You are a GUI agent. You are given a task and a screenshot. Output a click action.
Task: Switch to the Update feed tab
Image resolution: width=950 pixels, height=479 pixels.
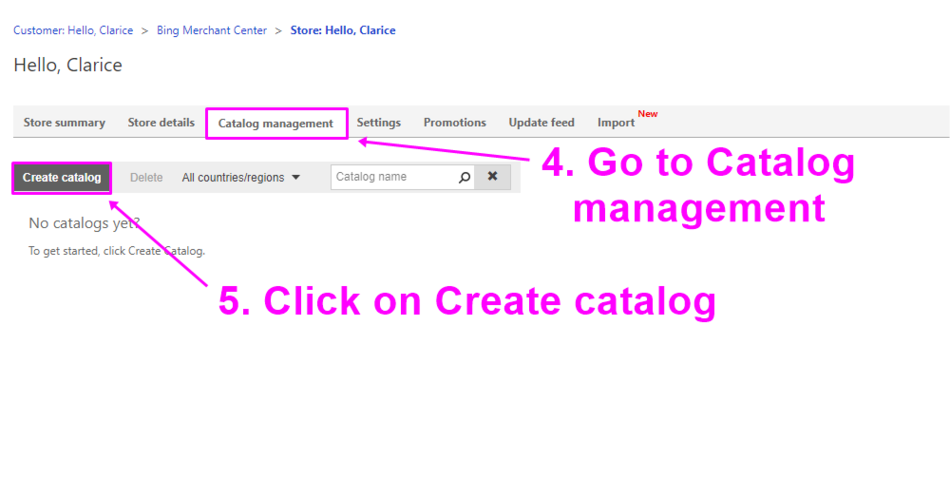point(541,123)
